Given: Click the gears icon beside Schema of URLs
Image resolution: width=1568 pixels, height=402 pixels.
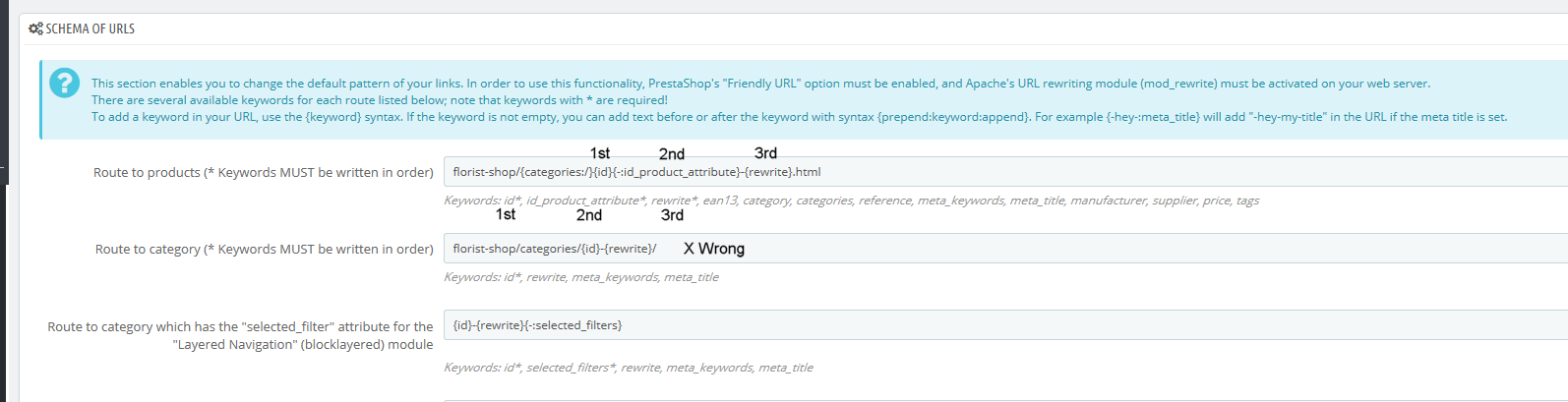Looking at the screenshot, I should pos(35,29).
